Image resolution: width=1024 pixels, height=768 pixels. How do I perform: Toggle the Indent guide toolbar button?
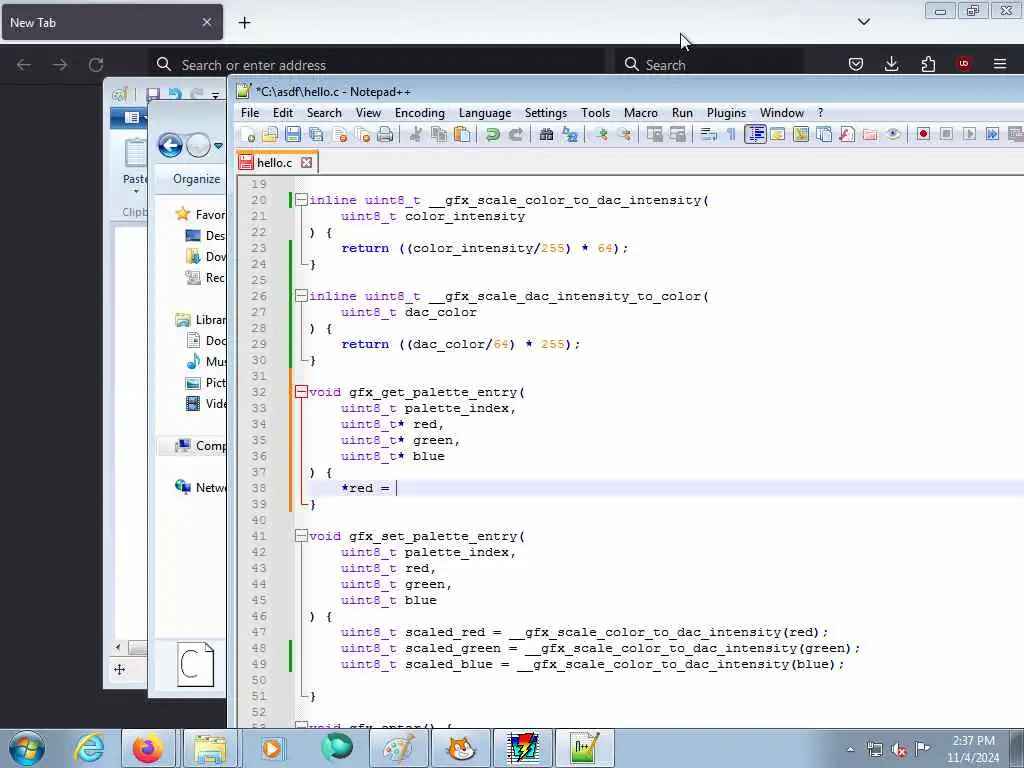(755, 135)
